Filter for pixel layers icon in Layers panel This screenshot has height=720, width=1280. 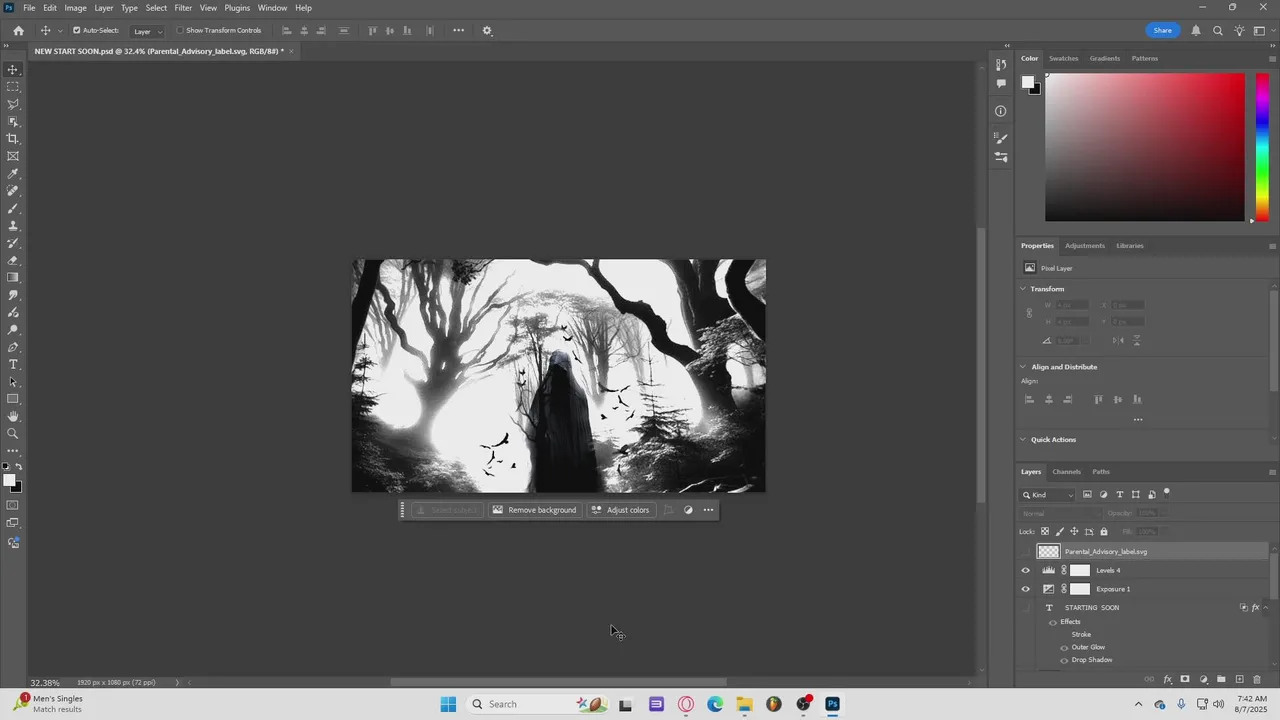(x=1088, y=494)
